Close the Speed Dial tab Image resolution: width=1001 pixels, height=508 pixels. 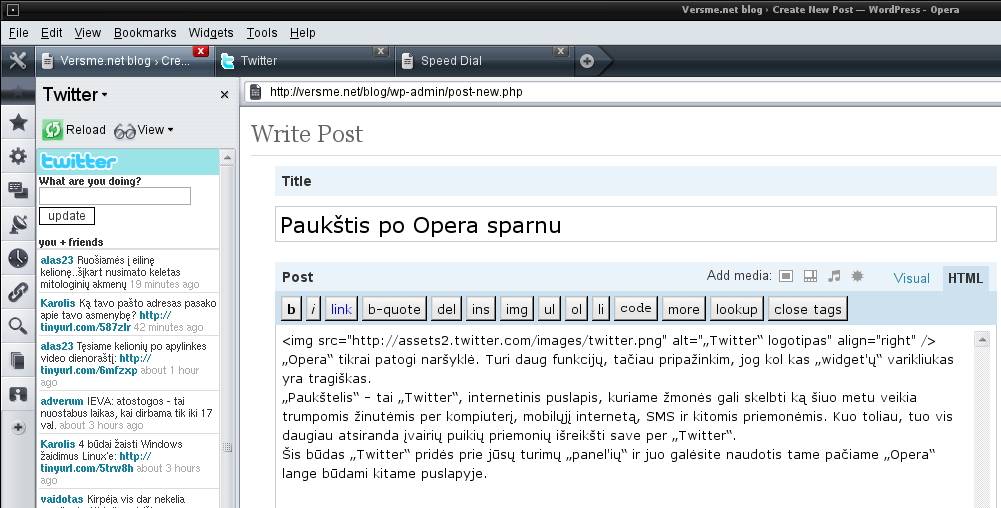[561, 51]
